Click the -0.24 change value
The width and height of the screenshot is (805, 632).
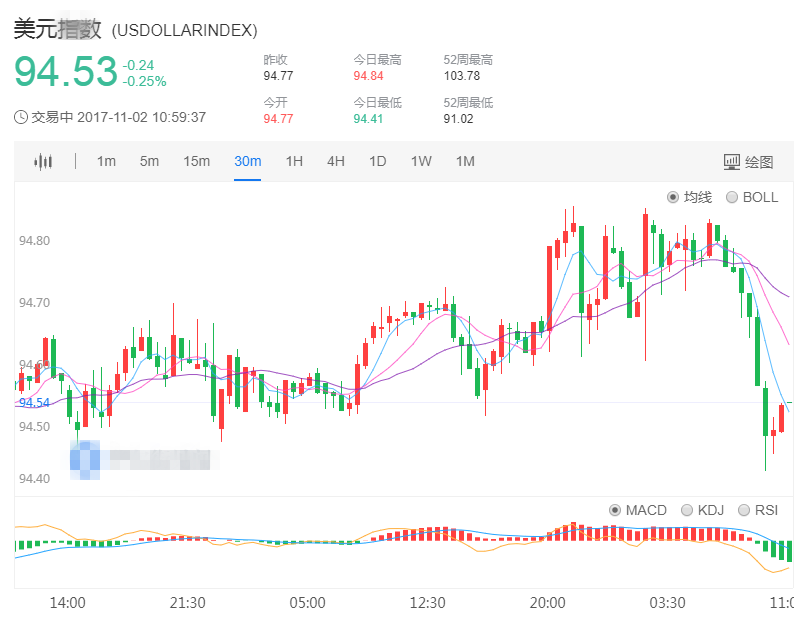tap(138, 65)
